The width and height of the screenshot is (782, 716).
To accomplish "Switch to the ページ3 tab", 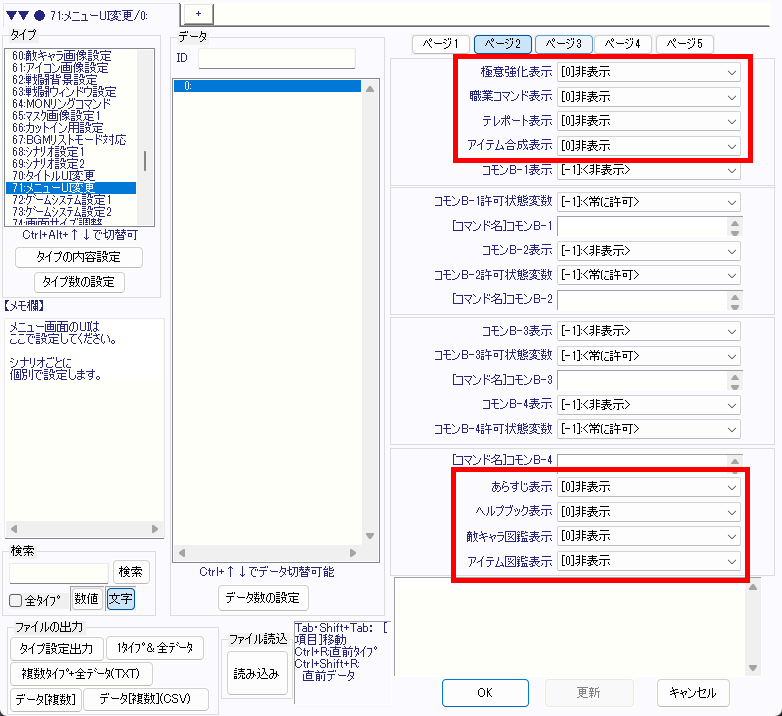I will (563, 44).
